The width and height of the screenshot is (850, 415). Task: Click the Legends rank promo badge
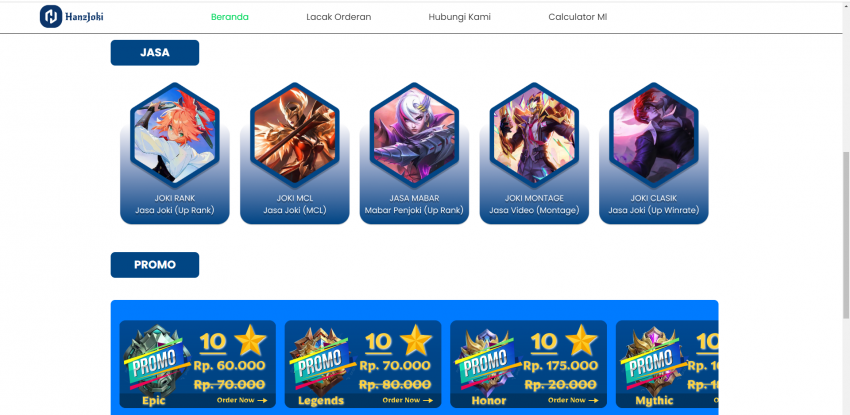pyautogui.click(x=323, y=359)
